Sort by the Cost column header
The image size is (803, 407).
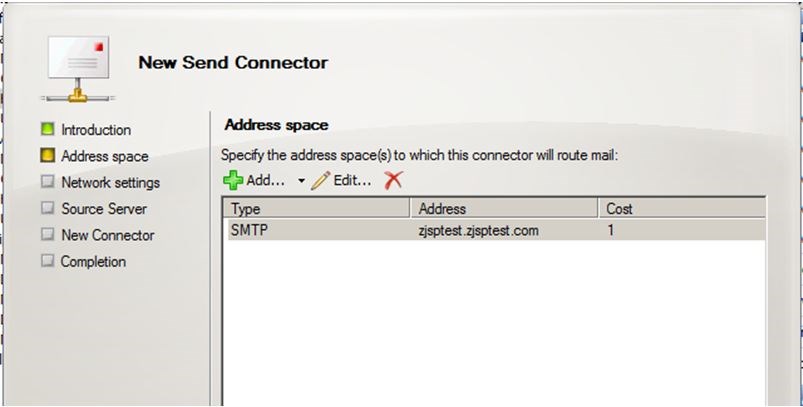(x=682, y=209)
